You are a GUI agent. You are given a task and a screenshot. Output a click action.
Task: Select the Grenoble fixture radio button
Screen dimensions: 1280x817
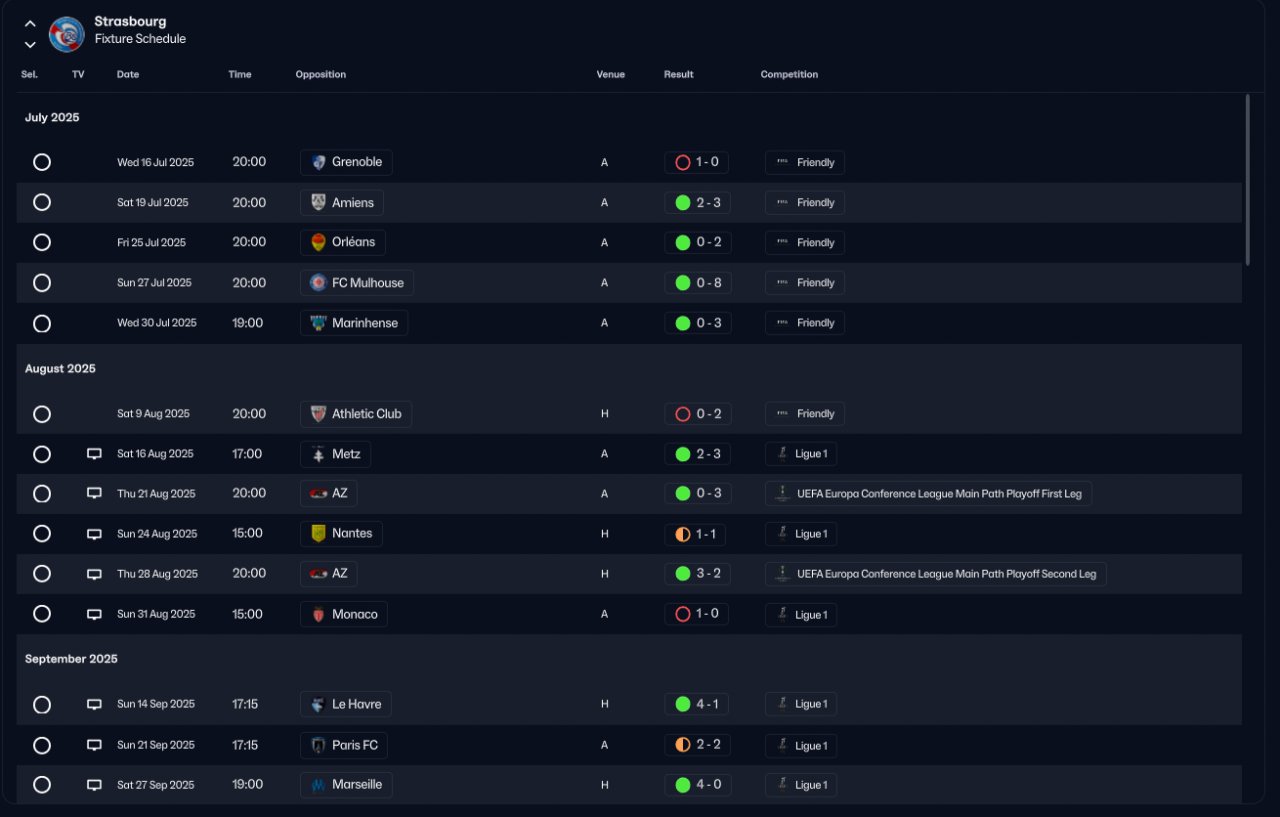coord(42,162)
